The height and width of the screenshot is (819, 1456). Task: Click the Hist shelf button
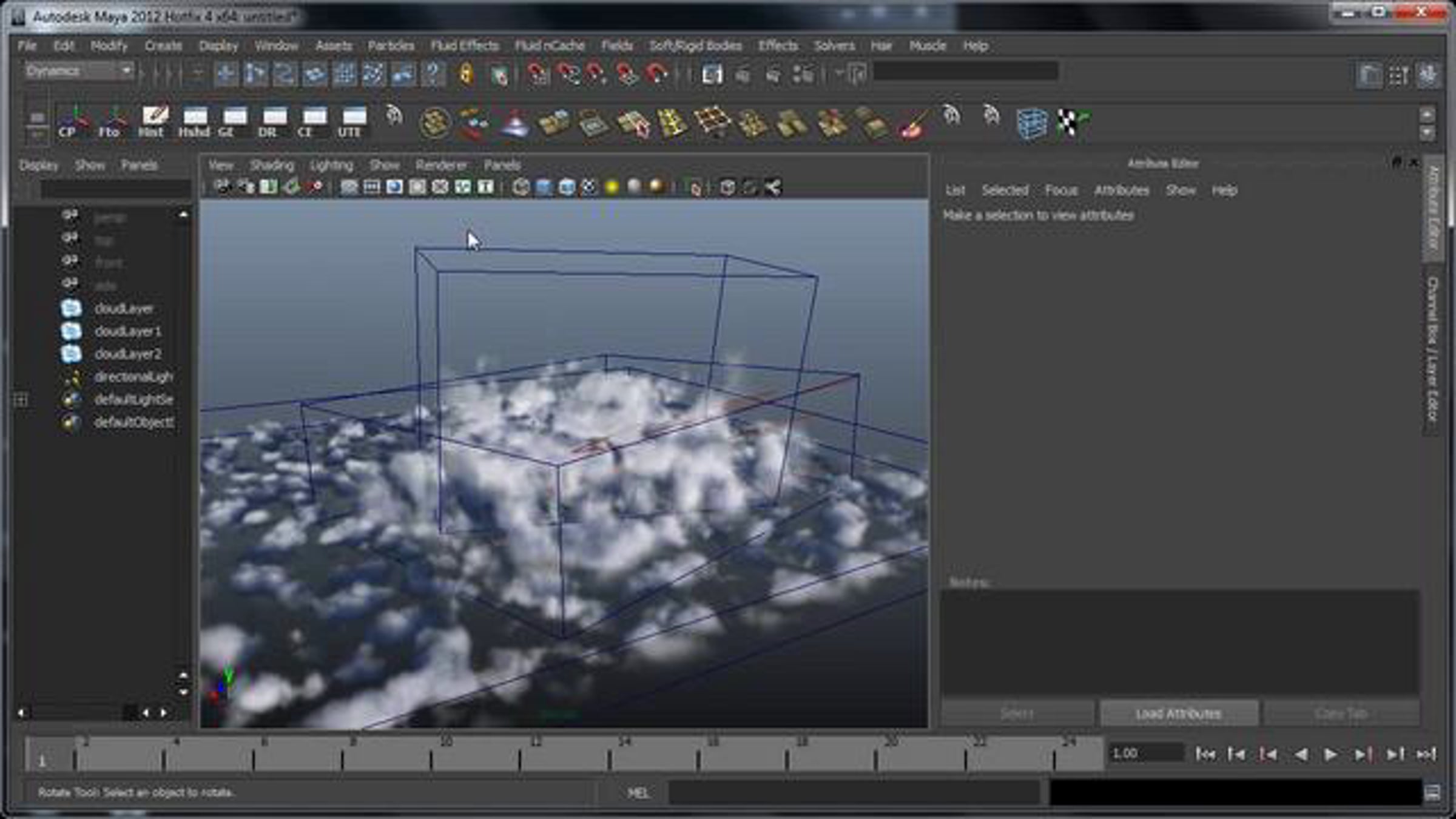click(153, 121)
